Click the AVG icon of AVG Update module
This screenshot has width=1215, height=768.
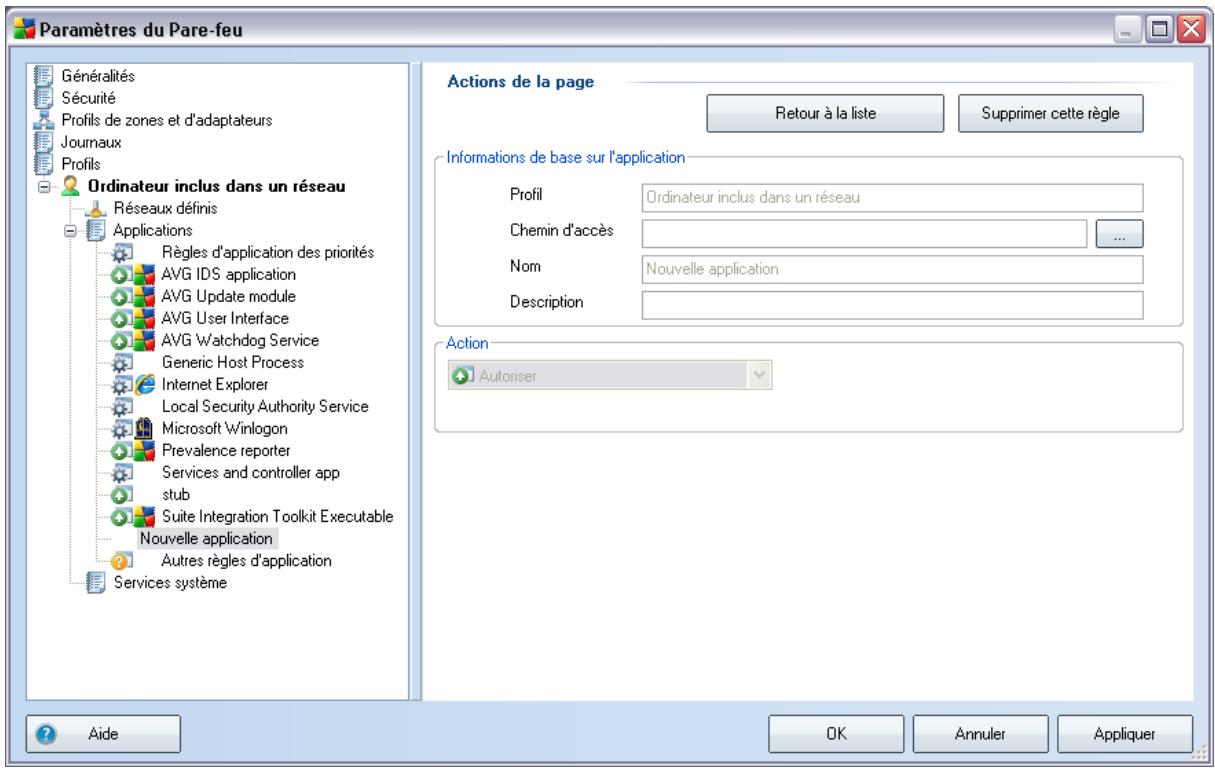tap(145, 296)
